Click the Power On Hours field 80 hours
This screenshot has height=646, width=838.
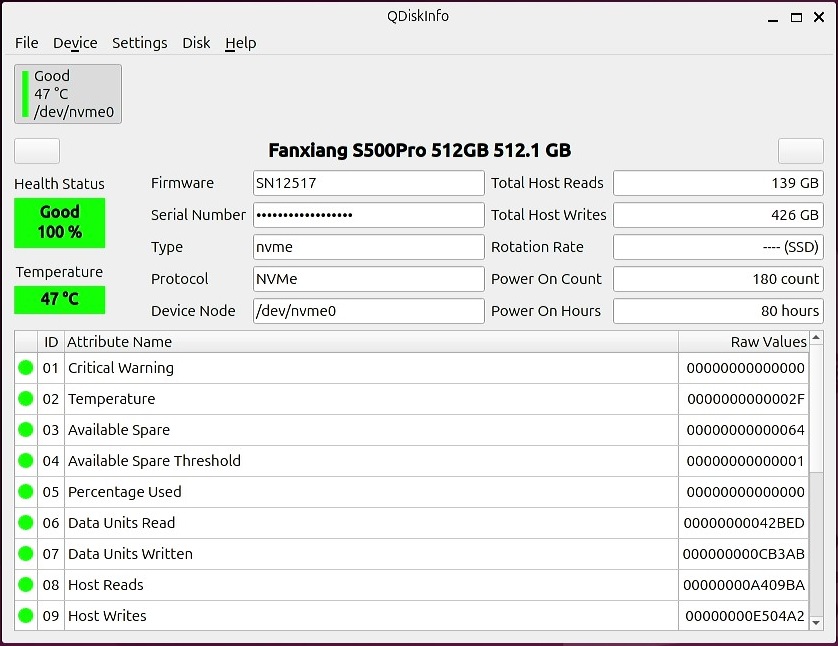click(718, 311)
